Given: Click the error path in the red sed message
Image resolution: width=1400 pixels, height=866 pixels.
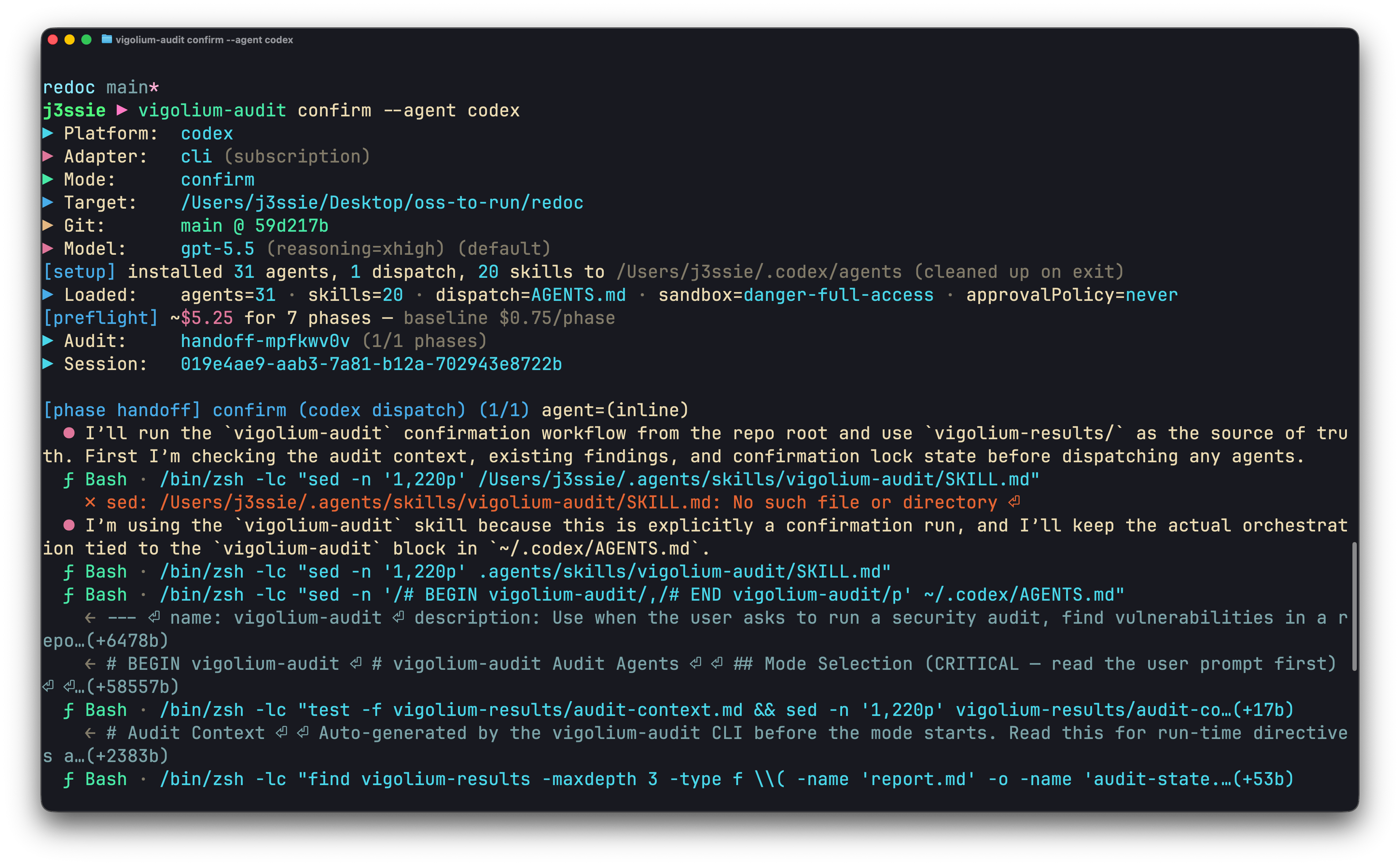Looking at the screenshot, I should click(435, 502).
